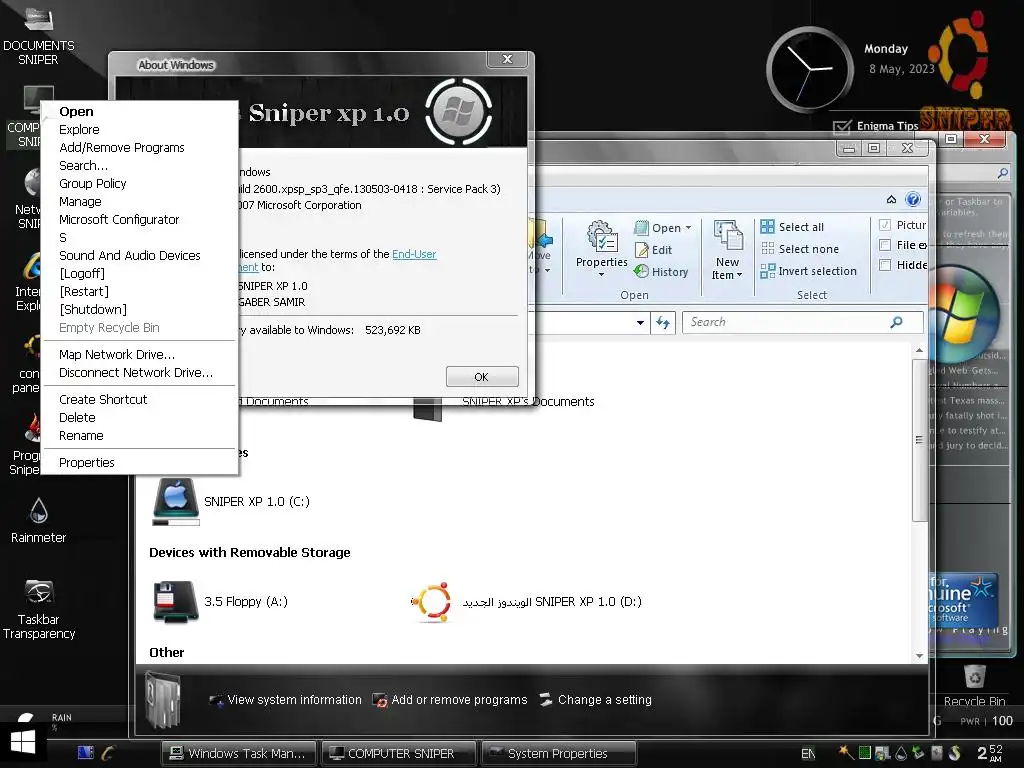Select the SNIPER XP 1.0 (D:) drive
This screenshot has height=768, width=1024.
pyautogui.click(x=526, y=601)
